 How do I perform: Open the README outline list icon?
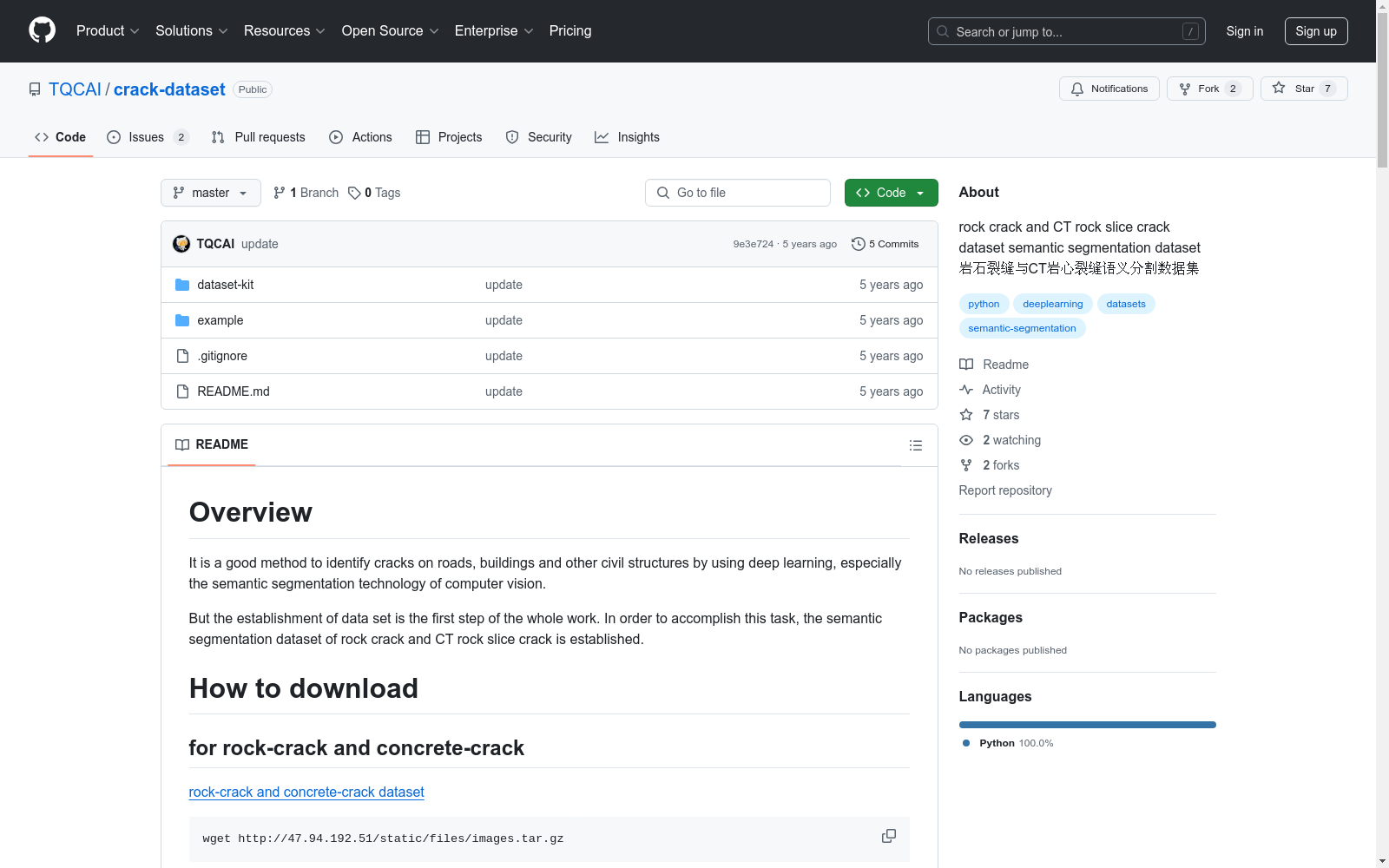[x=915, y=445]
